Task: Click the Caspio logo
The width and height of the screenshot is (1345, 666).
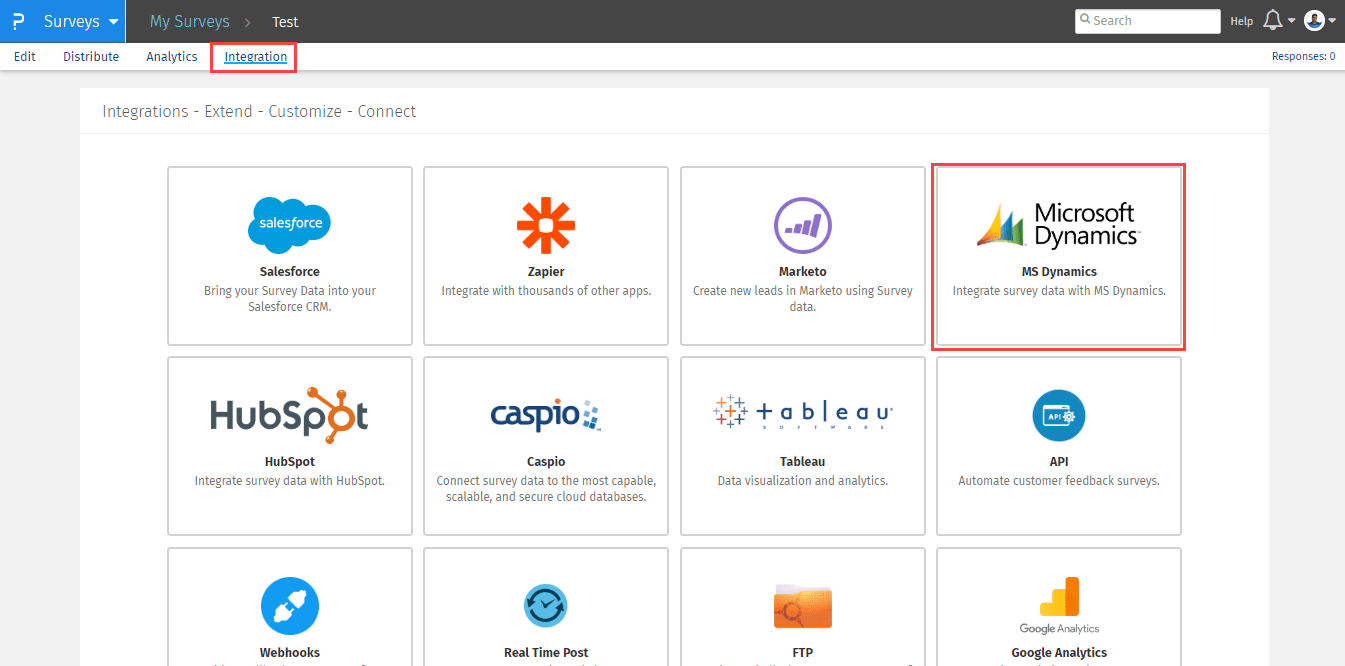Action: pyautogui.click(x=545, y=415)
